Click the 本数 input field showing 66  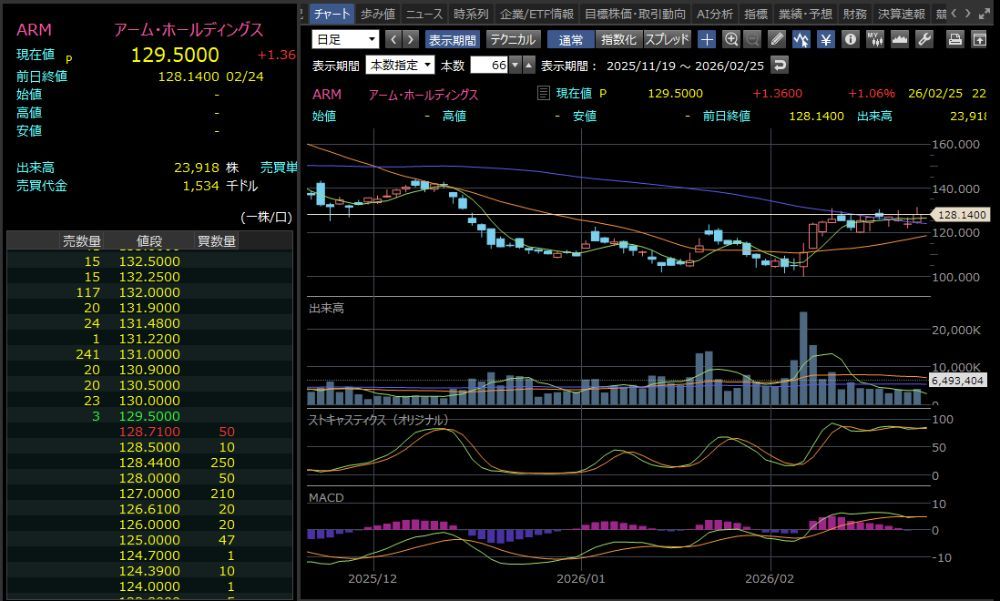click(489, 65)
